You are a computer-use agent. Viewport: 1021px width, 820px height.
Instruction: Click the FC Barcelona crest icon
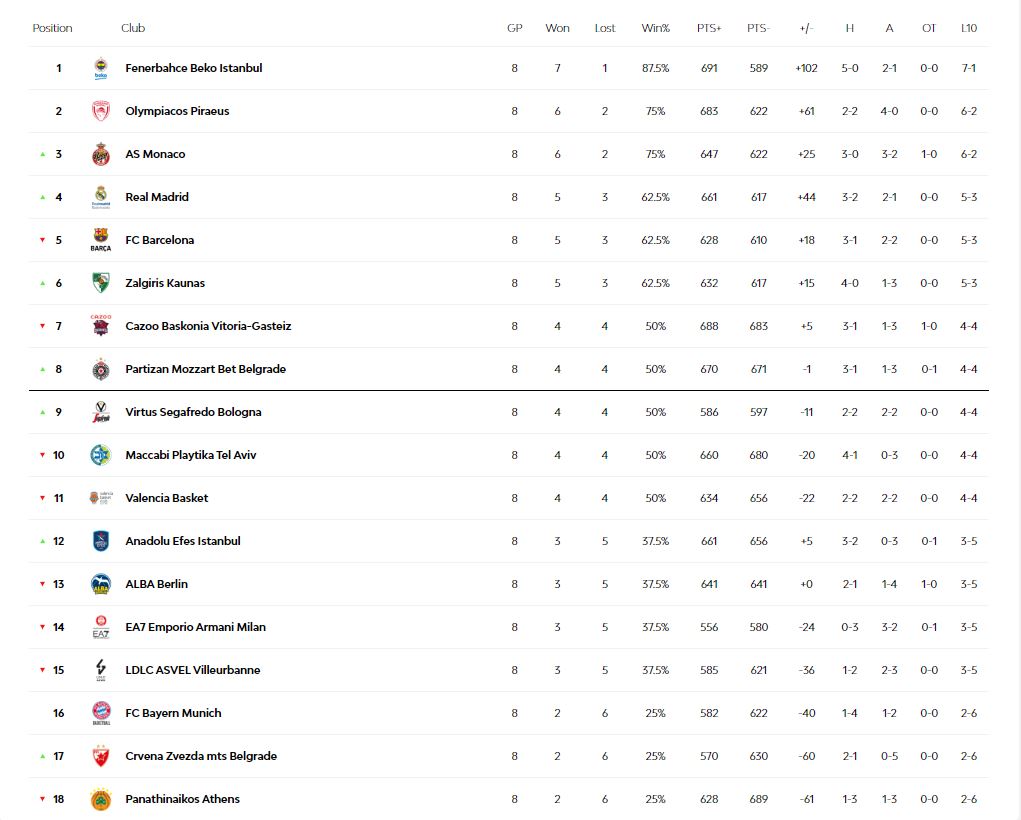tap(101, 240)
